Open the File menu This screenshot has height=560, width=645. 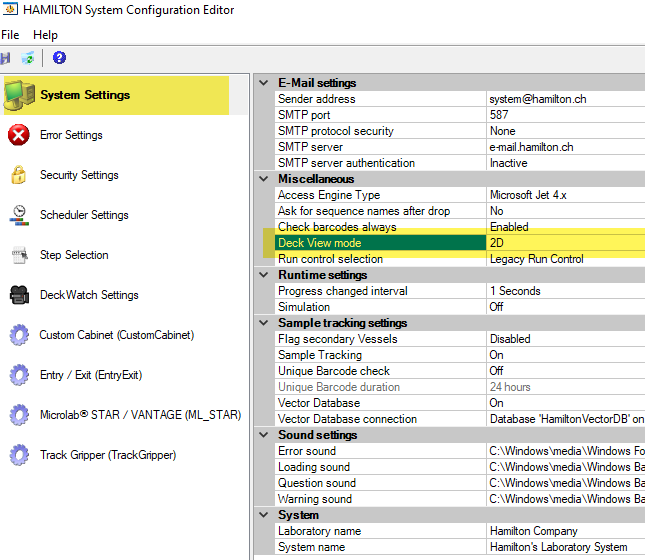point(10,35)
